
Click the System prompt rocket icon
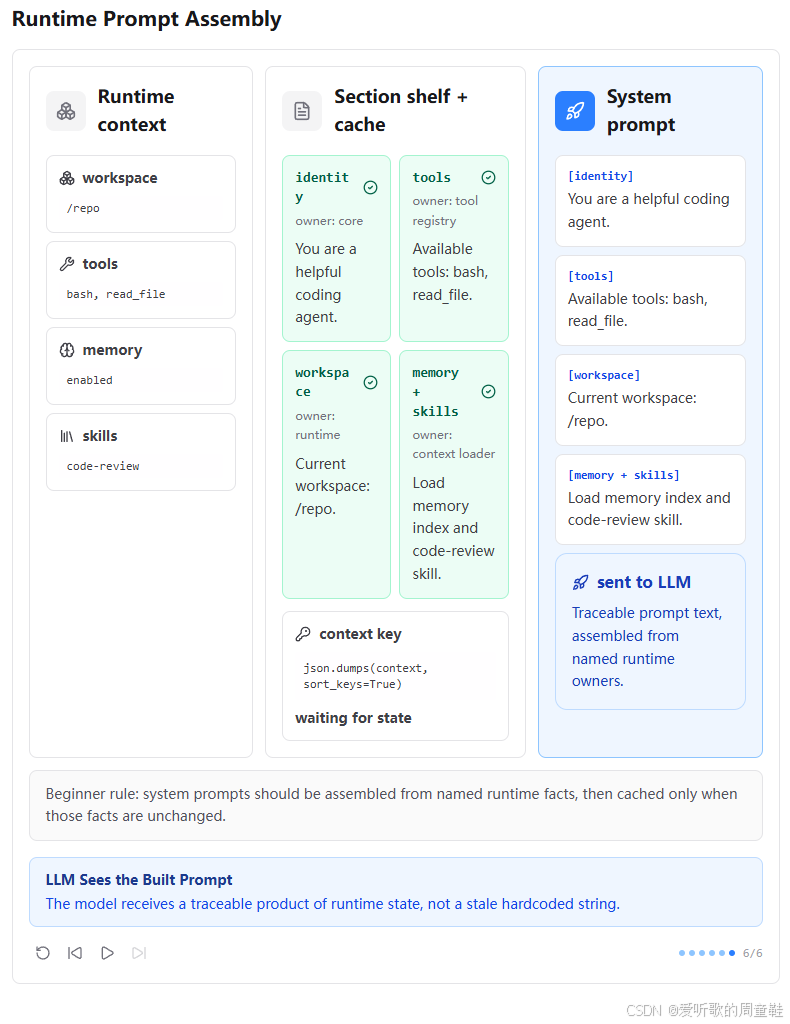(x=575, y=111)
